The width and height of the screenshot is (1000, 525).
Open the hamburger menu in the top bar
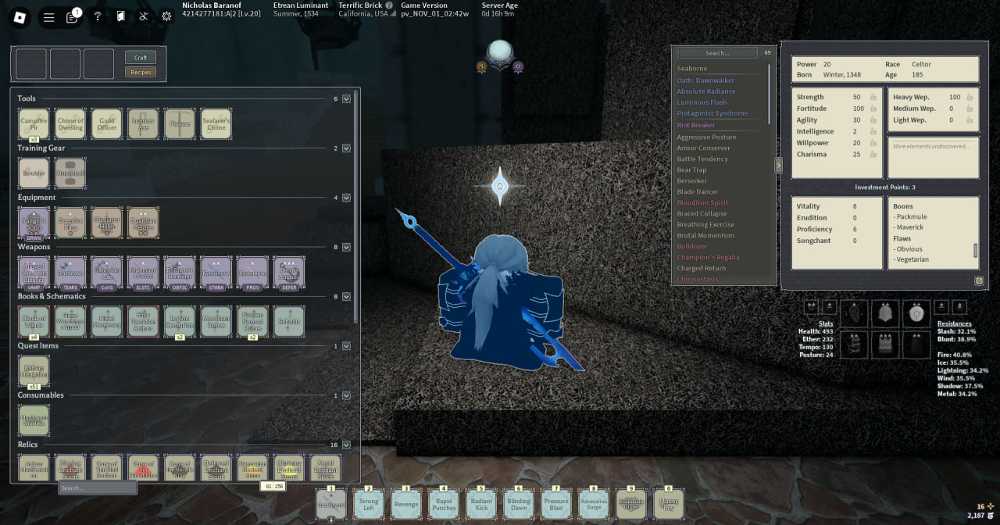tap(48, 17)
